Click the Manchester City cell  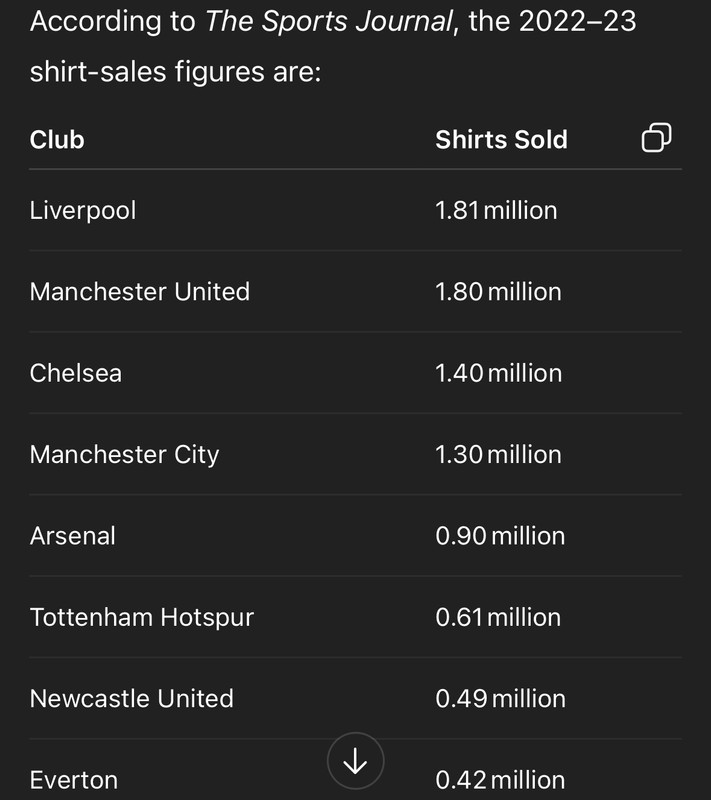(124, 455)
